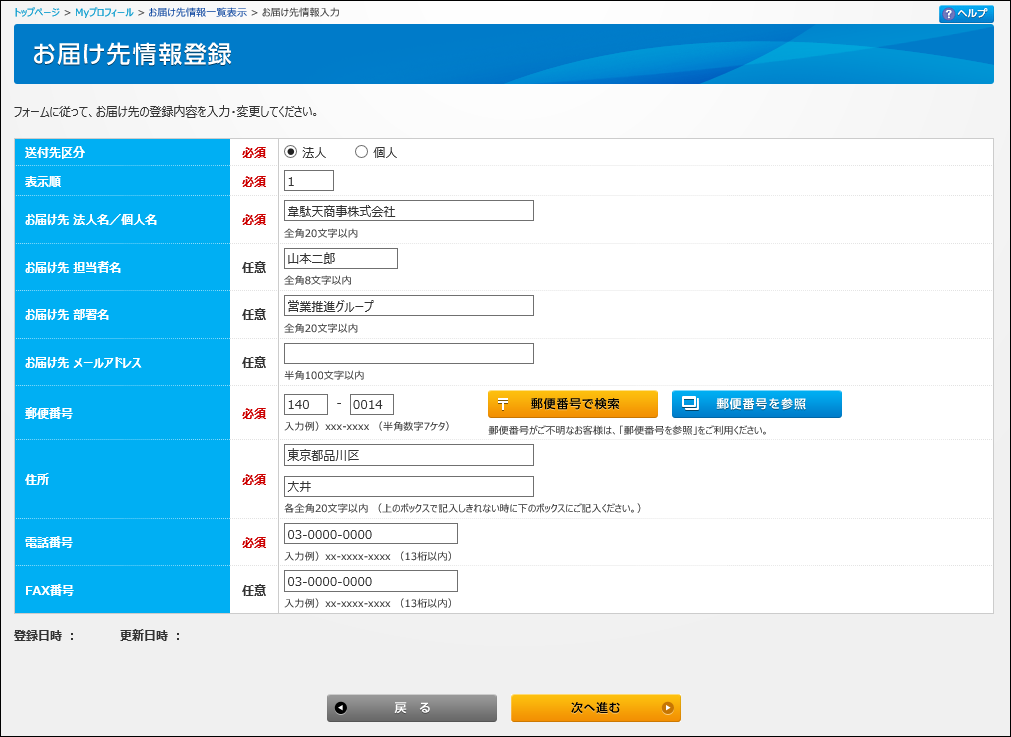Click the left arrow icon on back button
Viewport: 1011px width, 737px height.
tap(342, 708)
